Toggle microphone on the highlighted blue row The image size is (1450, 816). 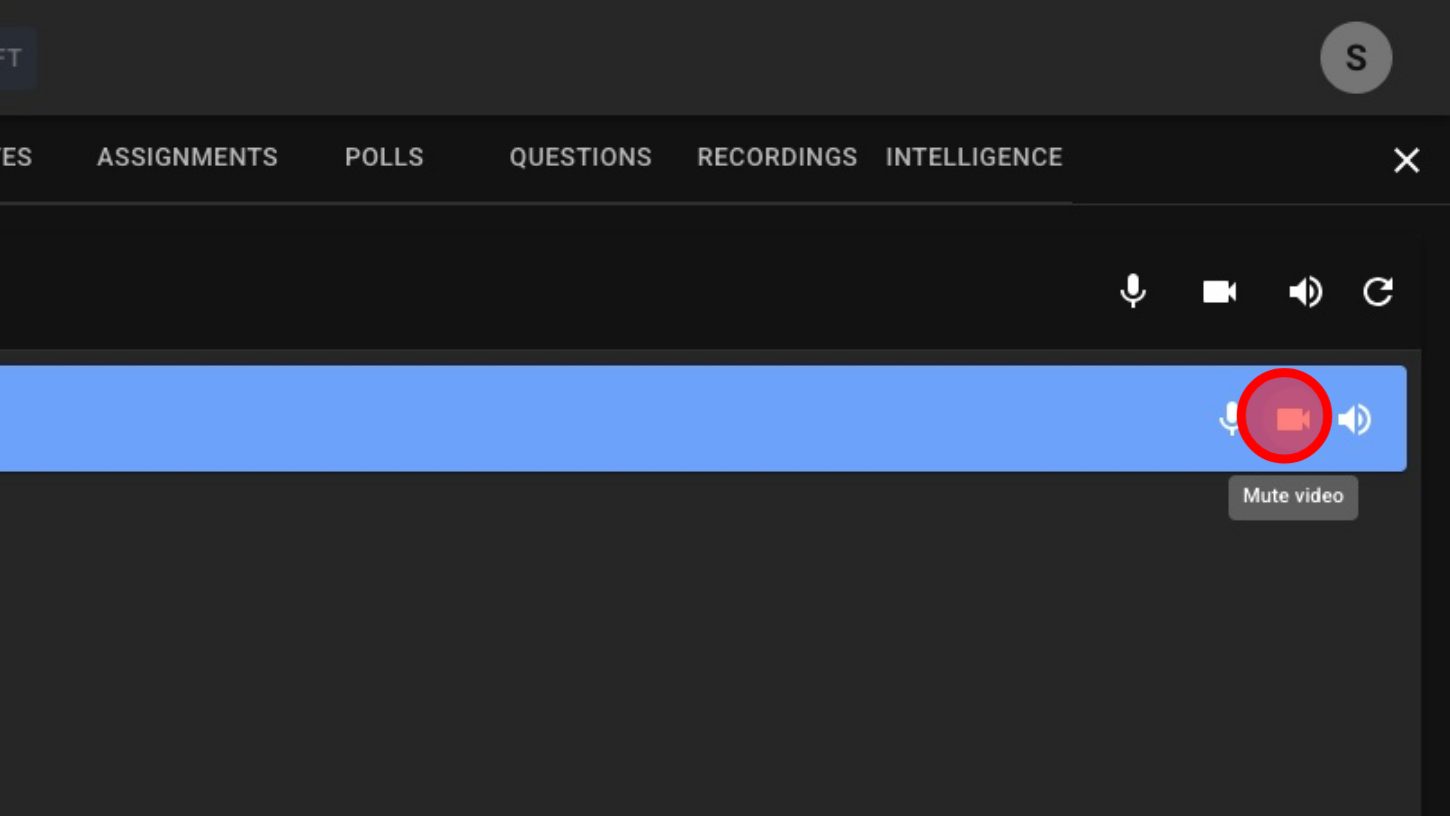[x=1229, y=419]
